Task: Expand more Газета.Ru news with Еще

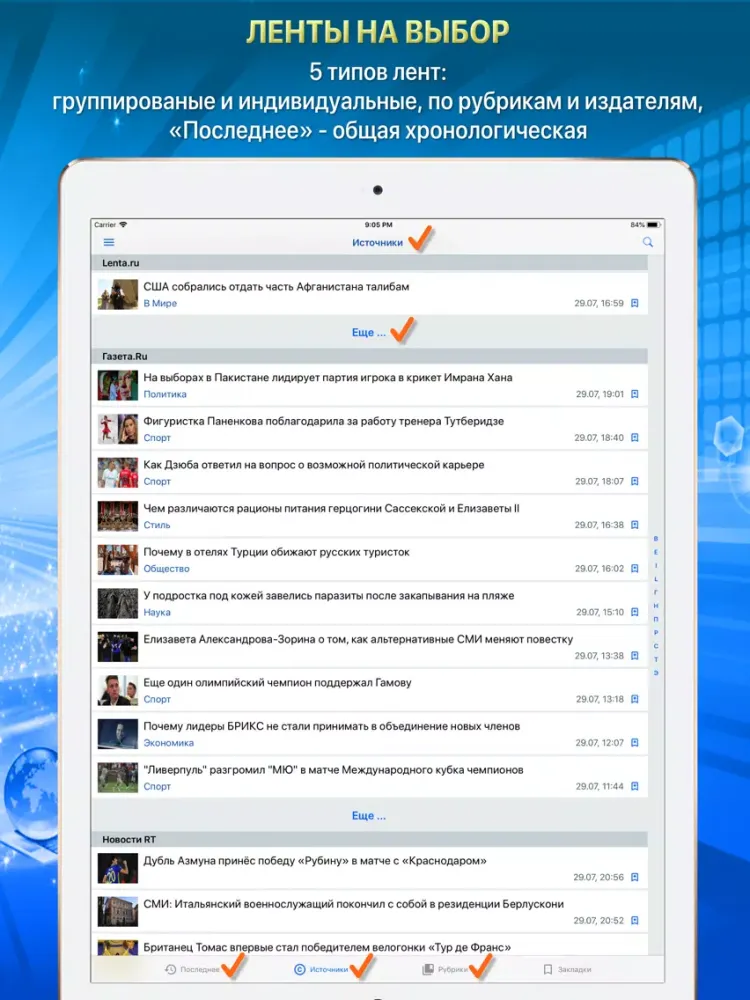Action: point(369,816)
